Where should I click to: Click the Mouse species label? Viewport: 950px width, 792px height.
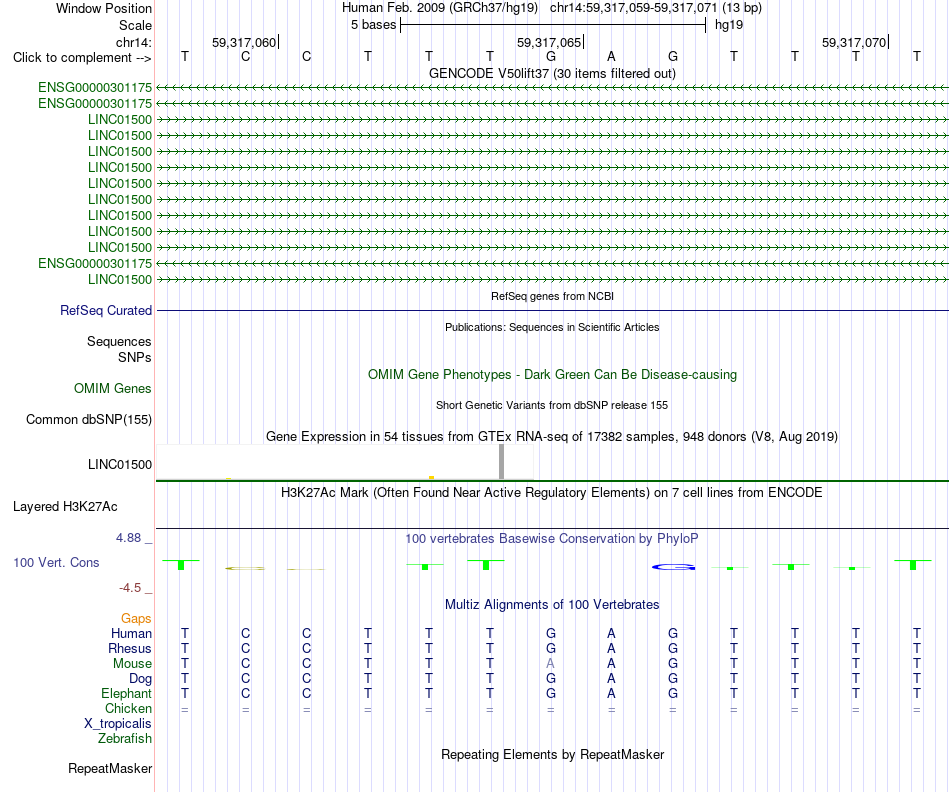coord(132,664)
